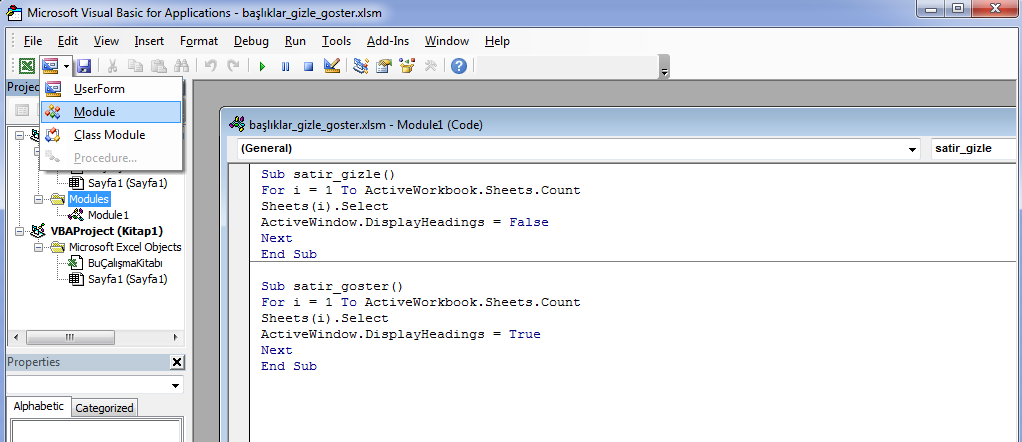Open the Object Browser icon
The height and width of the screenshot is (442, 1022).
coord(407,66)
